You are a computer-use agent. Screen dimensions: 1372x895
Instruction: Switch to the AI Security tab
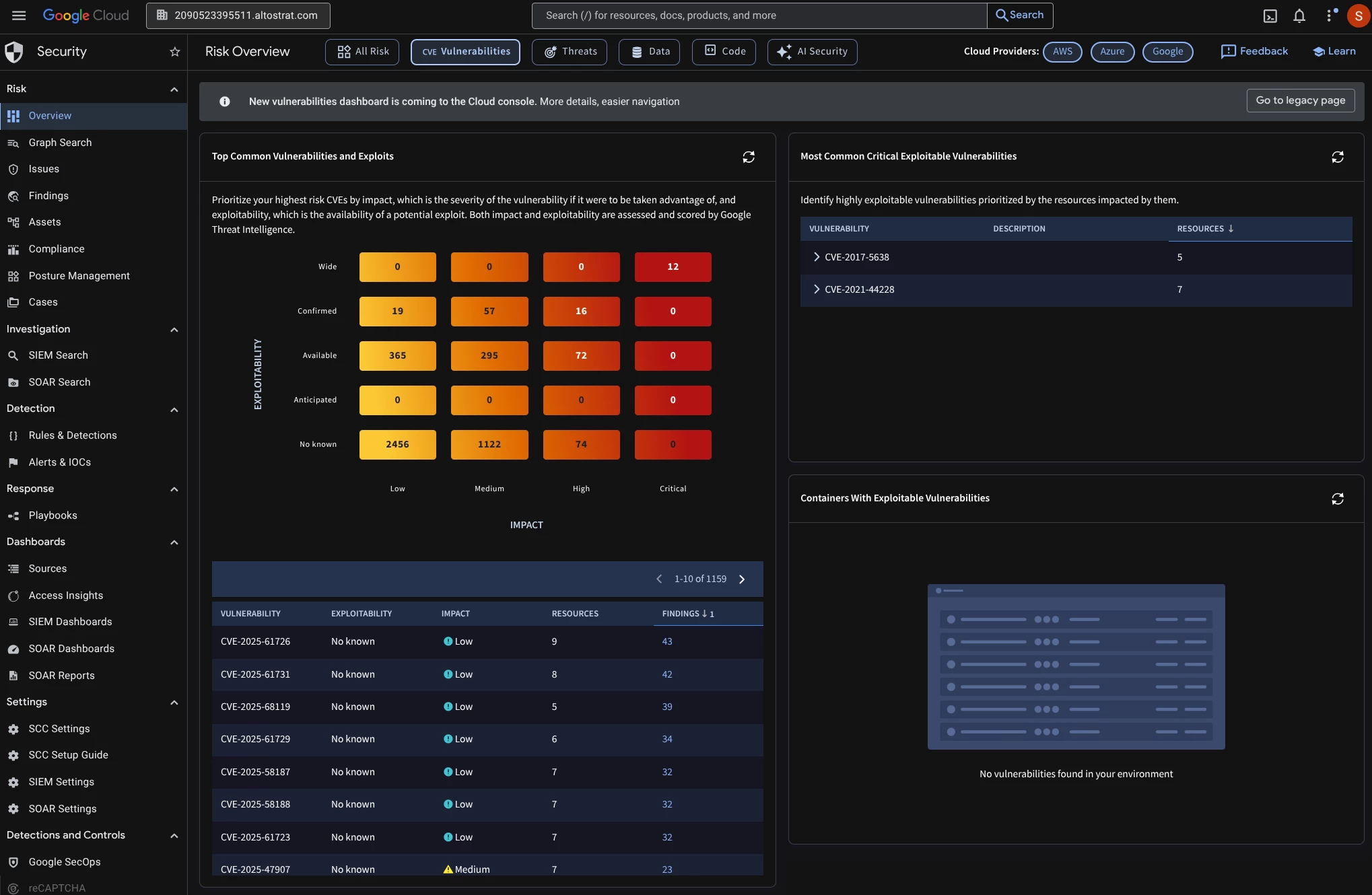812,52
